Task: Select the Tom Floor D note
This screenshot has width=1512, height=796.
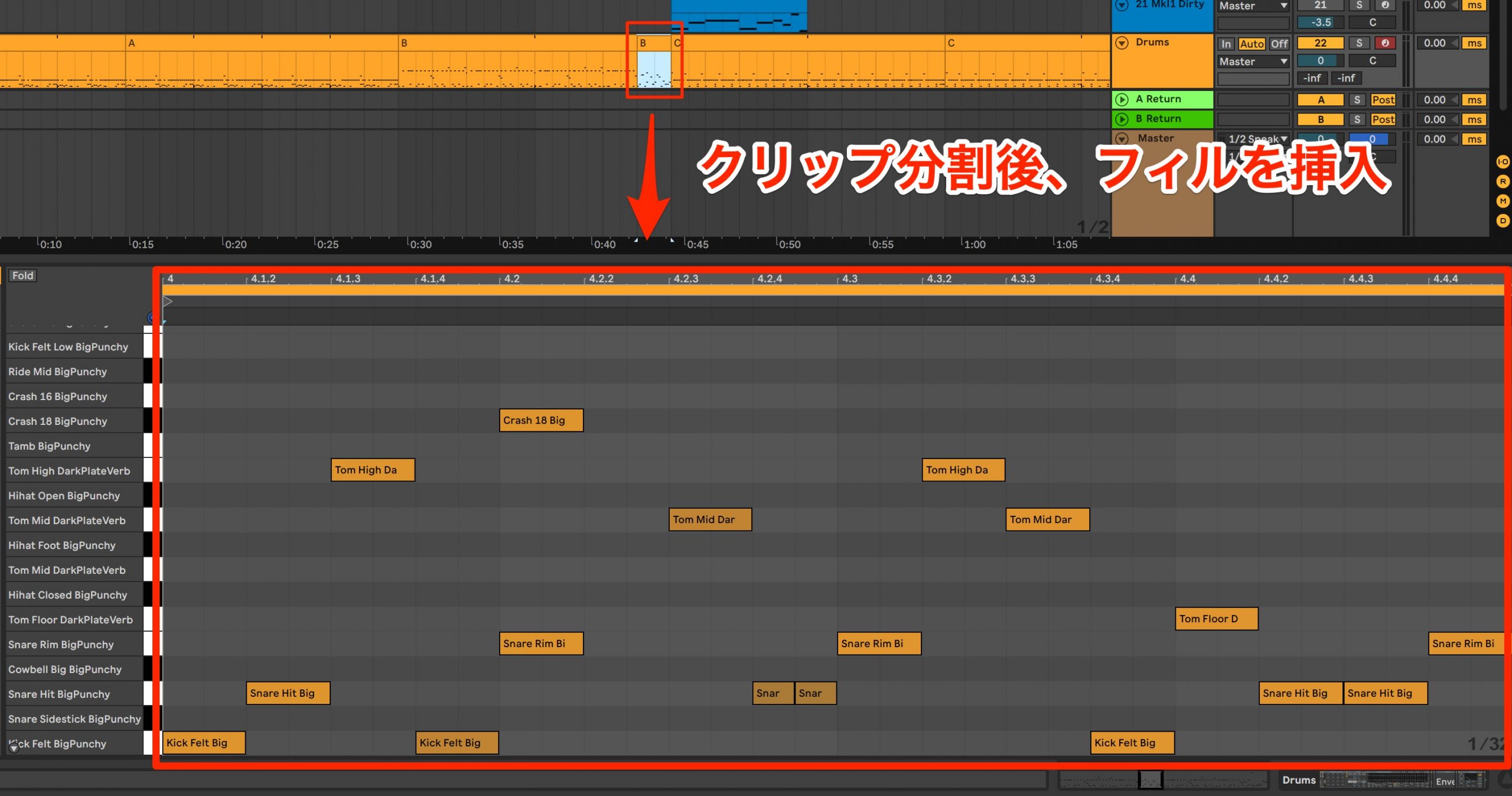Action: coord(1217,619)
